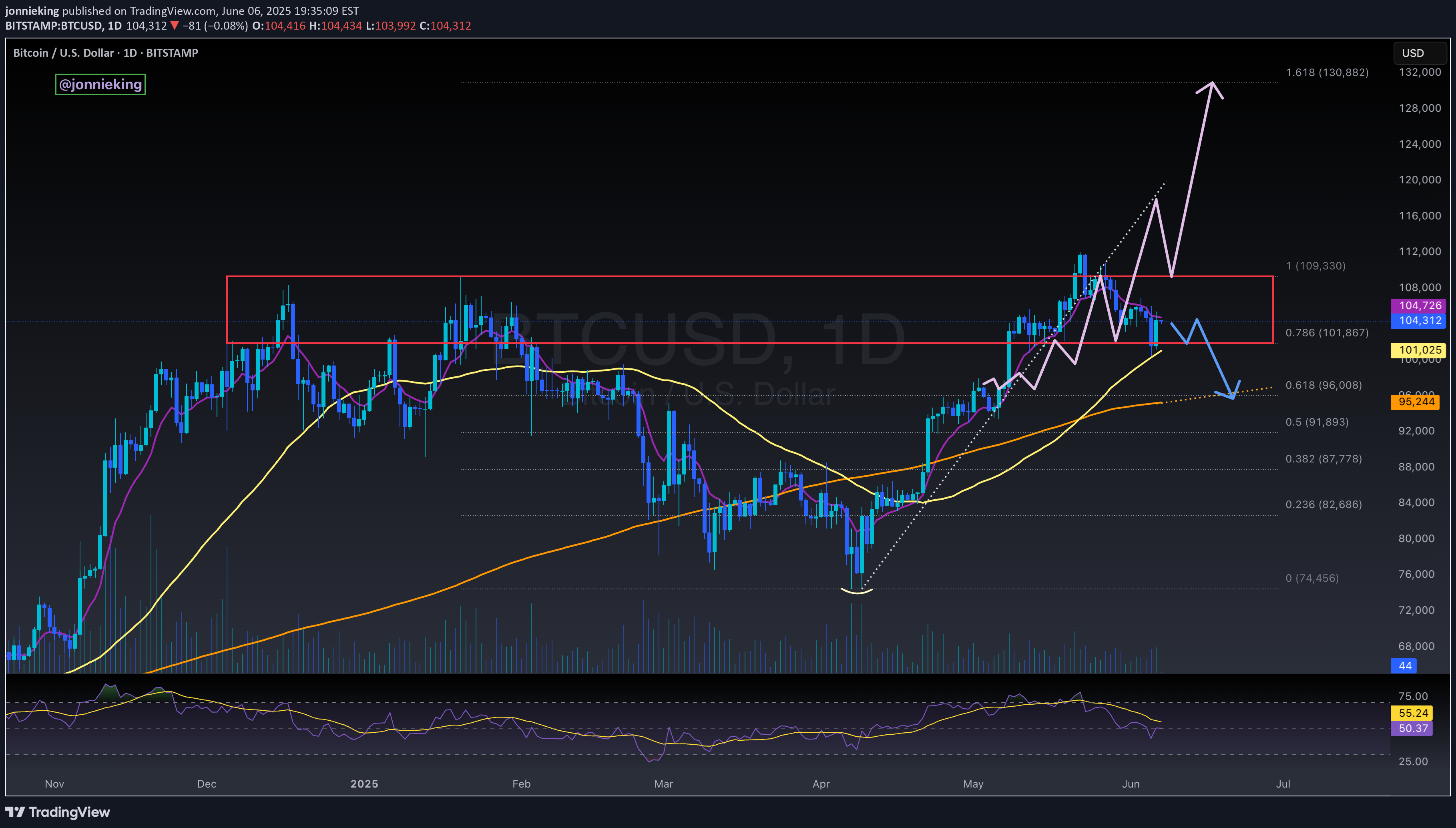Click Feb on the time axis
Image resolution: width=1456 pixels, height=828 pixels.
[521, 784]
